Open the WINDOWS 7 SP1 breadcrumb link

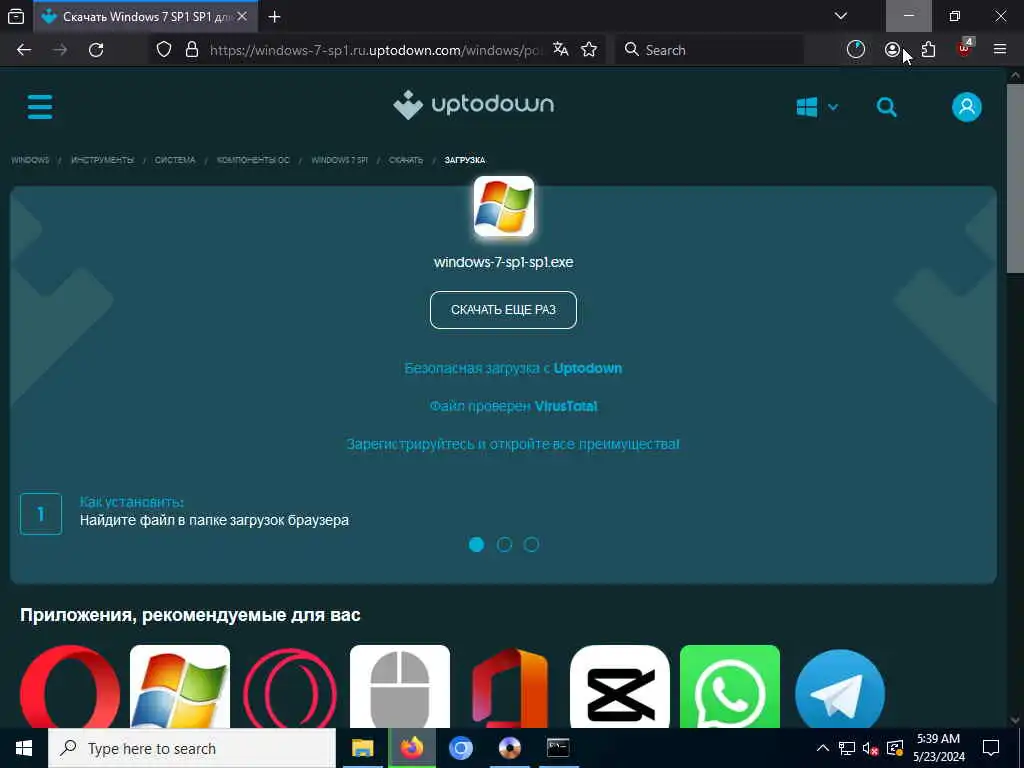click(340, 160)
